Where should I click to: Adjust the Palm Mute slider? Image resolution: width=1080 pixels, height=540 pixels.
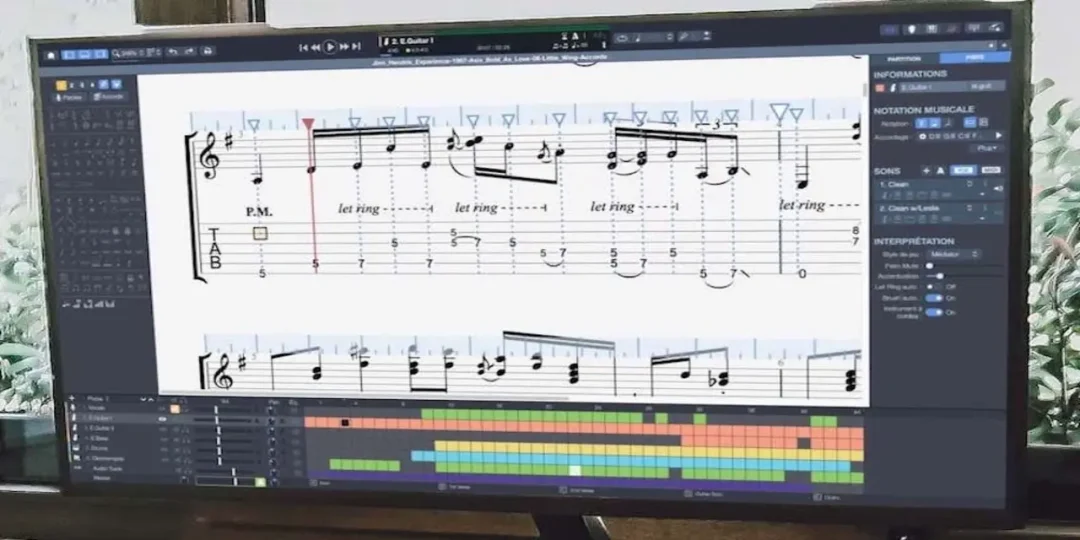(964, 266)
